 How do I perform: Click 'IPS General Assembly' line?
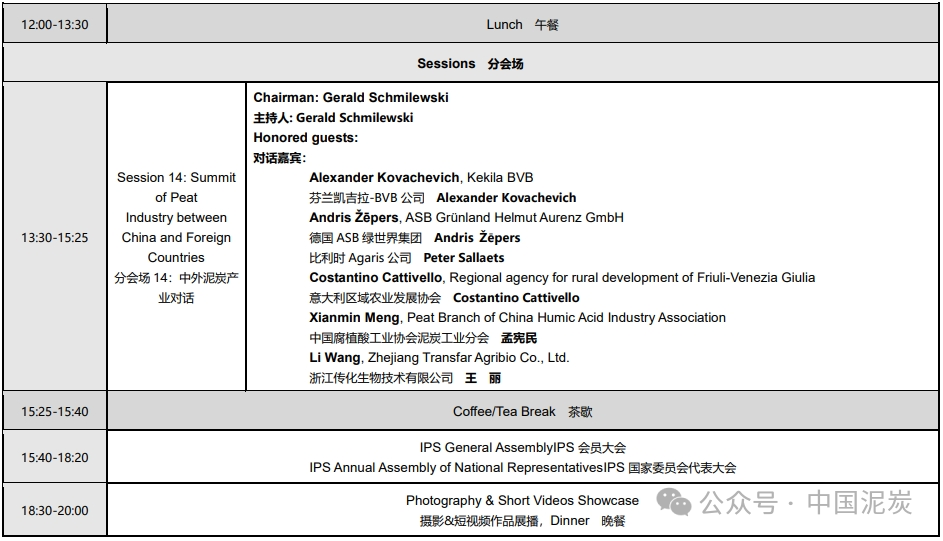(522, 448)
